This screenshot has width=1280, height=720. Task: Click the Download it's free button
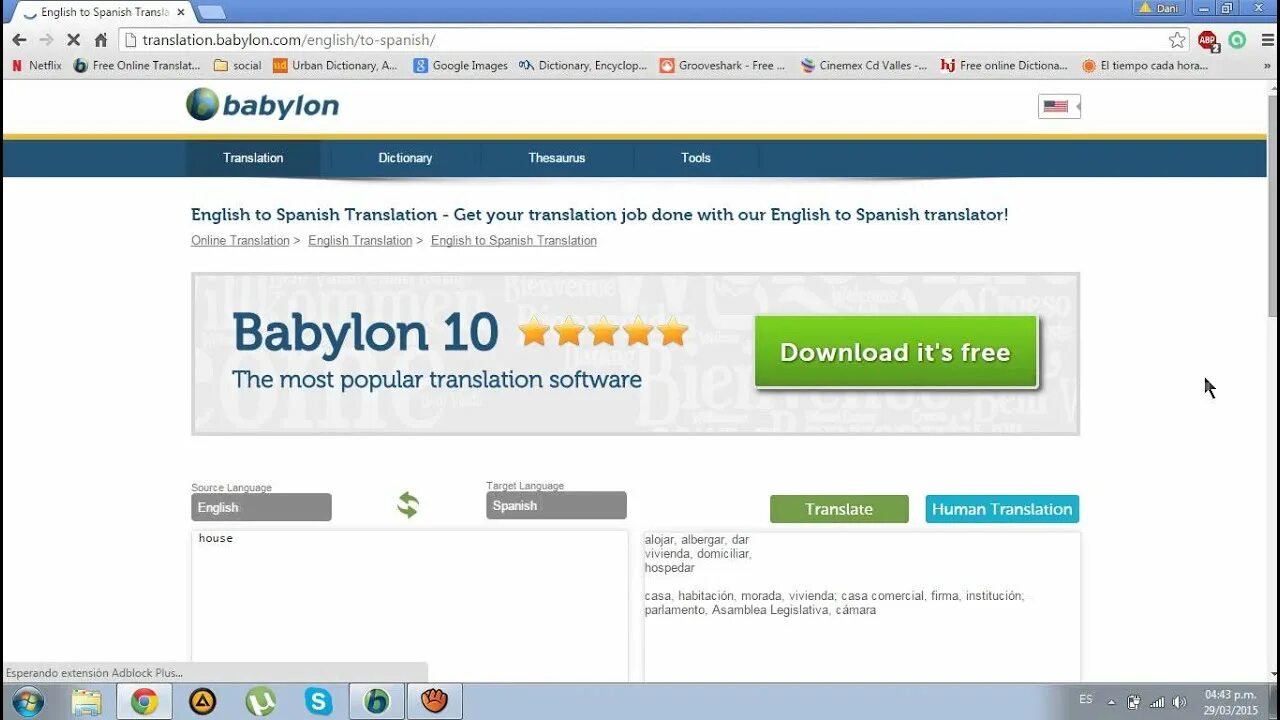click(896, 352)
